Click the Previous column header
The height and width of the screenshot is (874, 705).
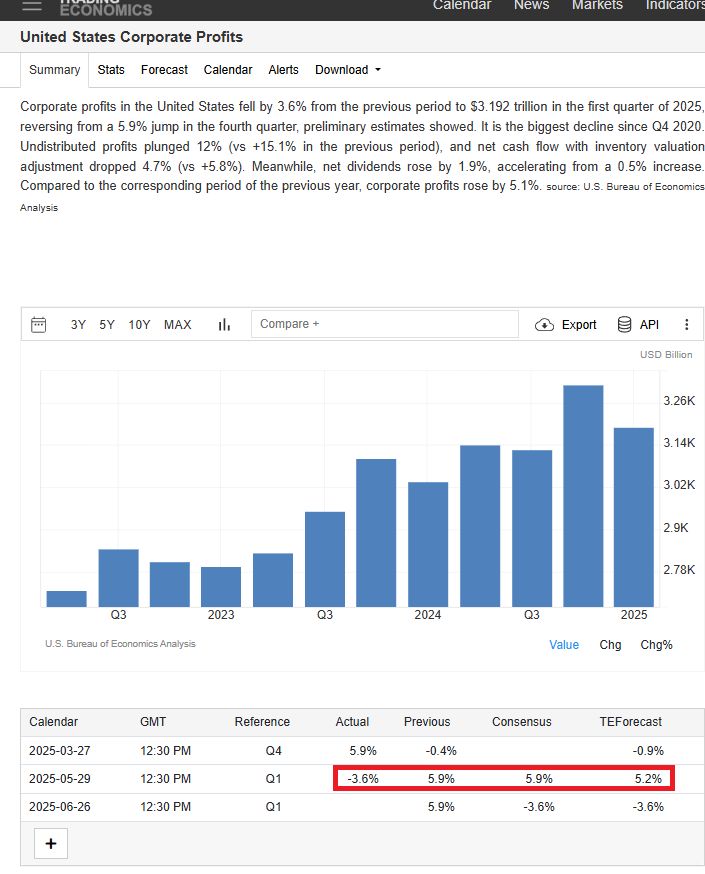point(427,722)
